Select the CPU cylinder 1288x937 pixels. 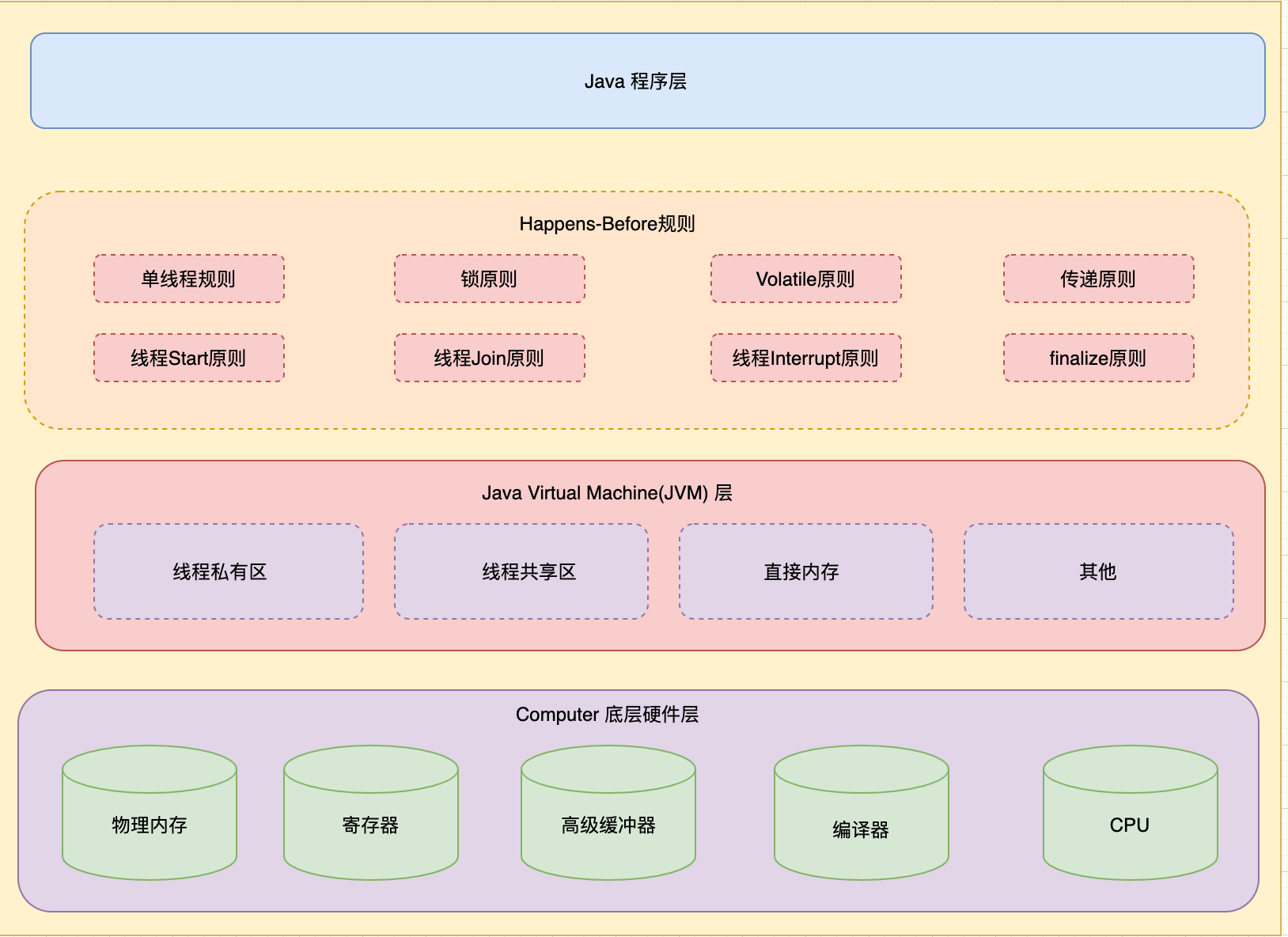[x=1131, y=813]
